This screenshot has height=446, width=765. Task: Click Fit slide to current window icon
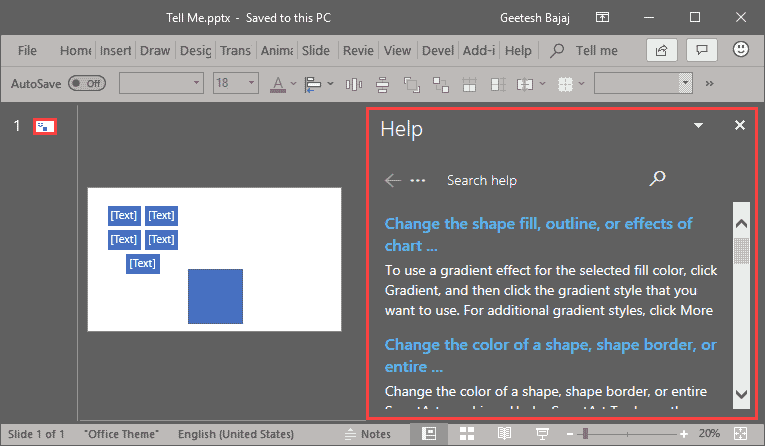point(740,433)
